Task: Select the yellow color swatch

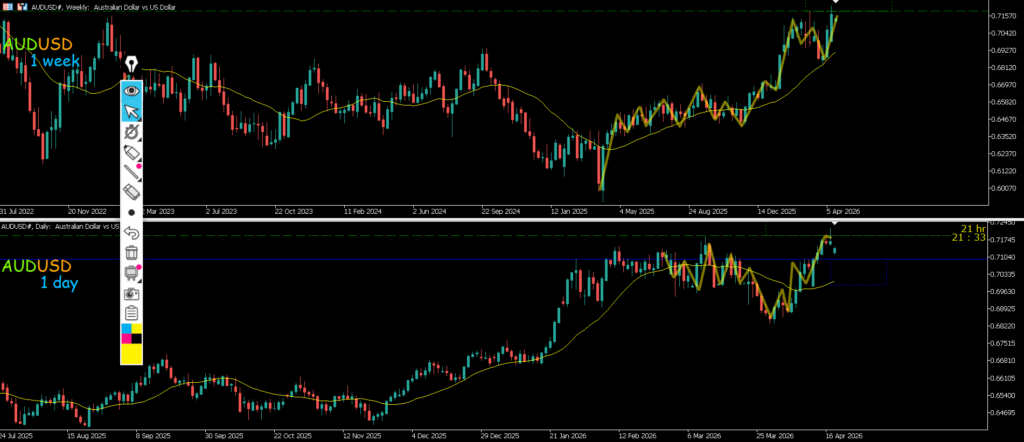Action: [131, 354]
